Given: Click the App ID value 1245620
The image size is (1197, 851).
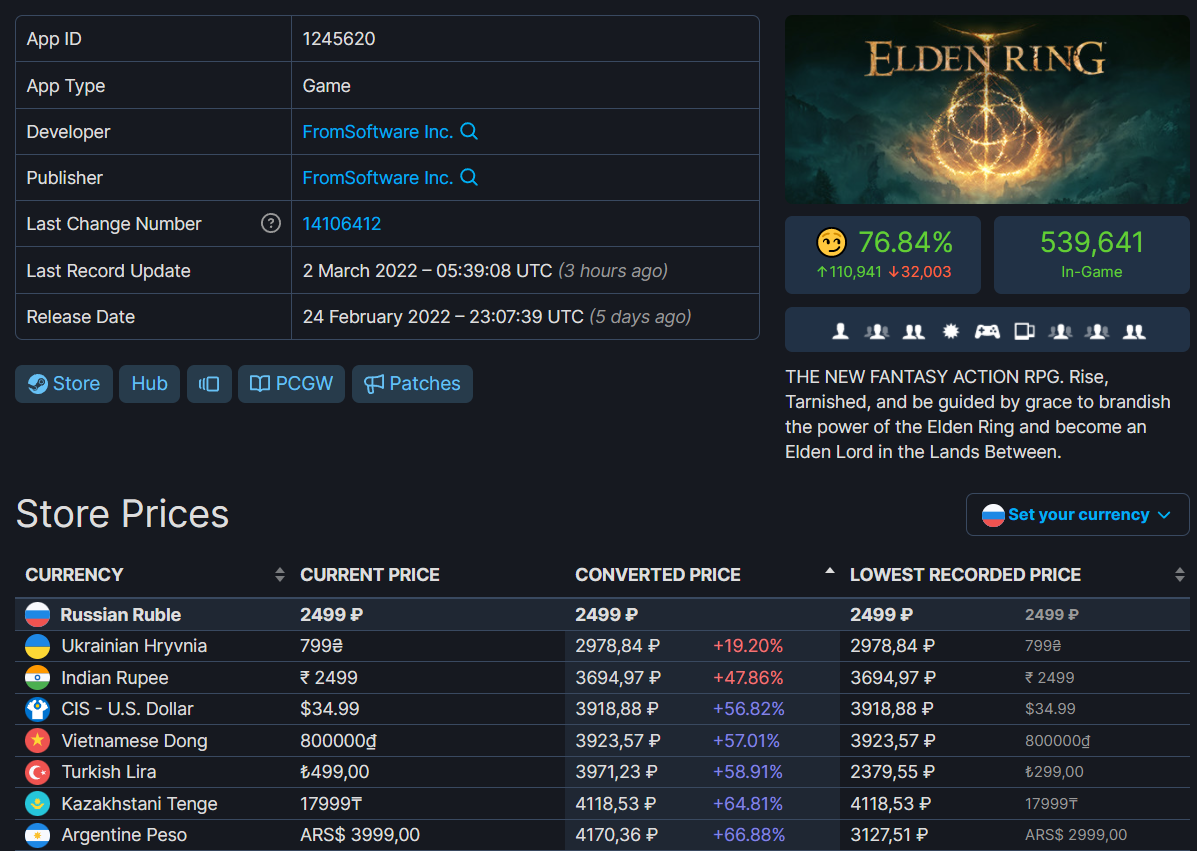Looking at the screenshot, I should click(339, 39).
